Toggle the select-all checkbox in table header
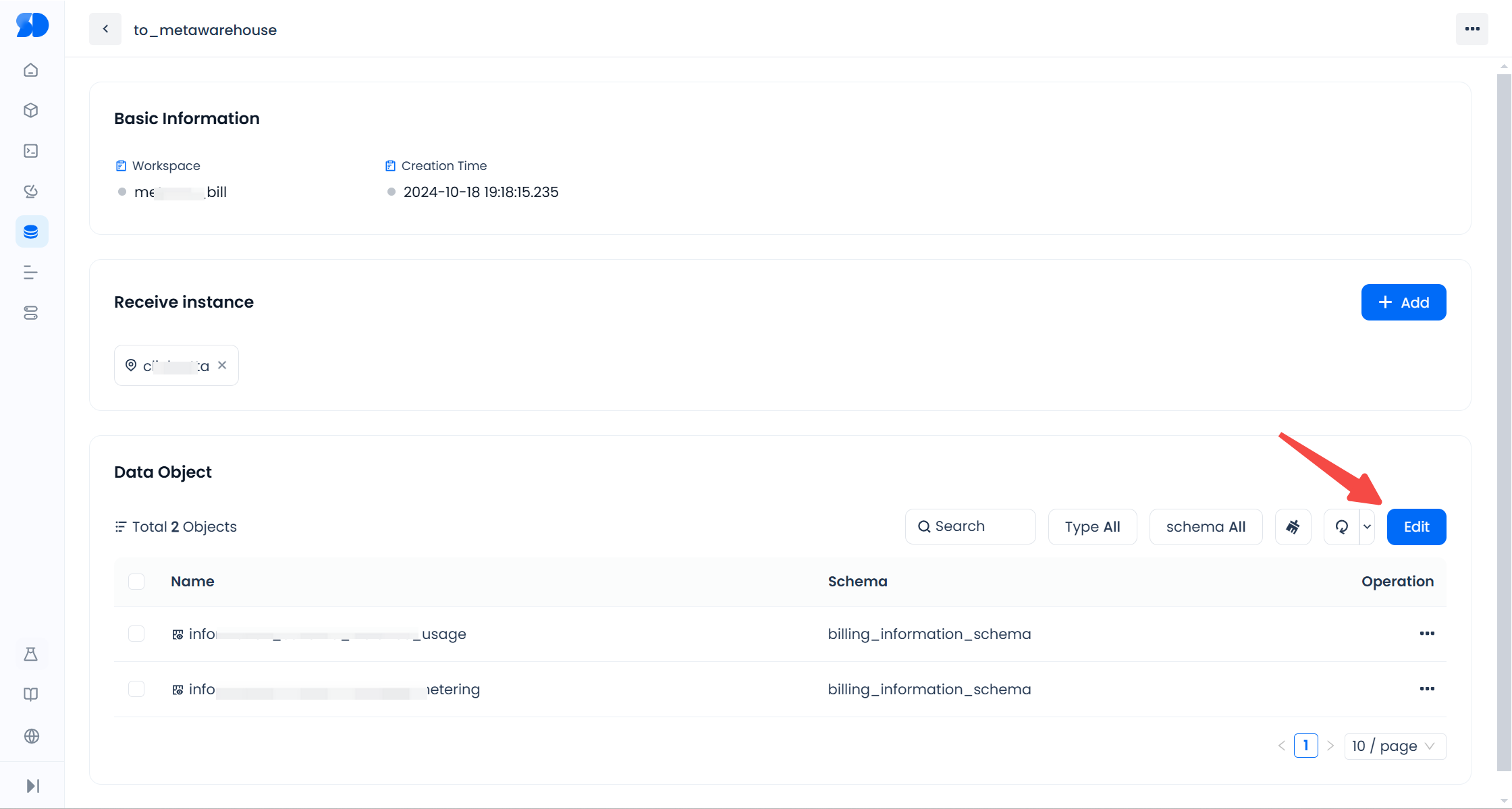This screenshot has width=1512, height=809. click(x=136, y=582)
